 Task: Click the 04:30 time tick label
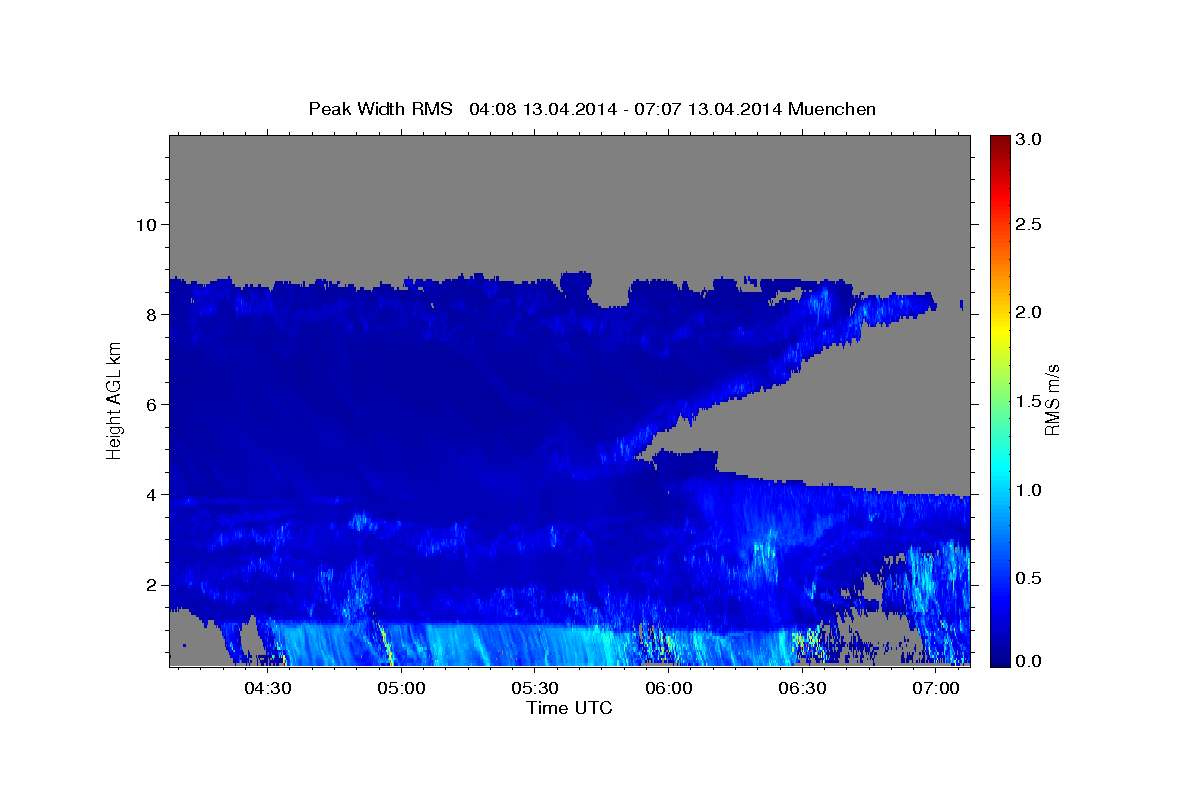click(268, 689)
